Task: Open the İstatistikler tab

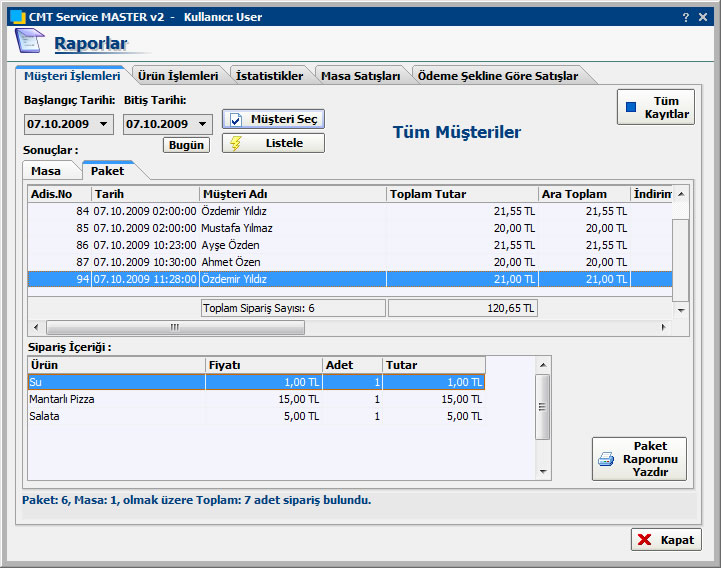Action: (269, 76)
